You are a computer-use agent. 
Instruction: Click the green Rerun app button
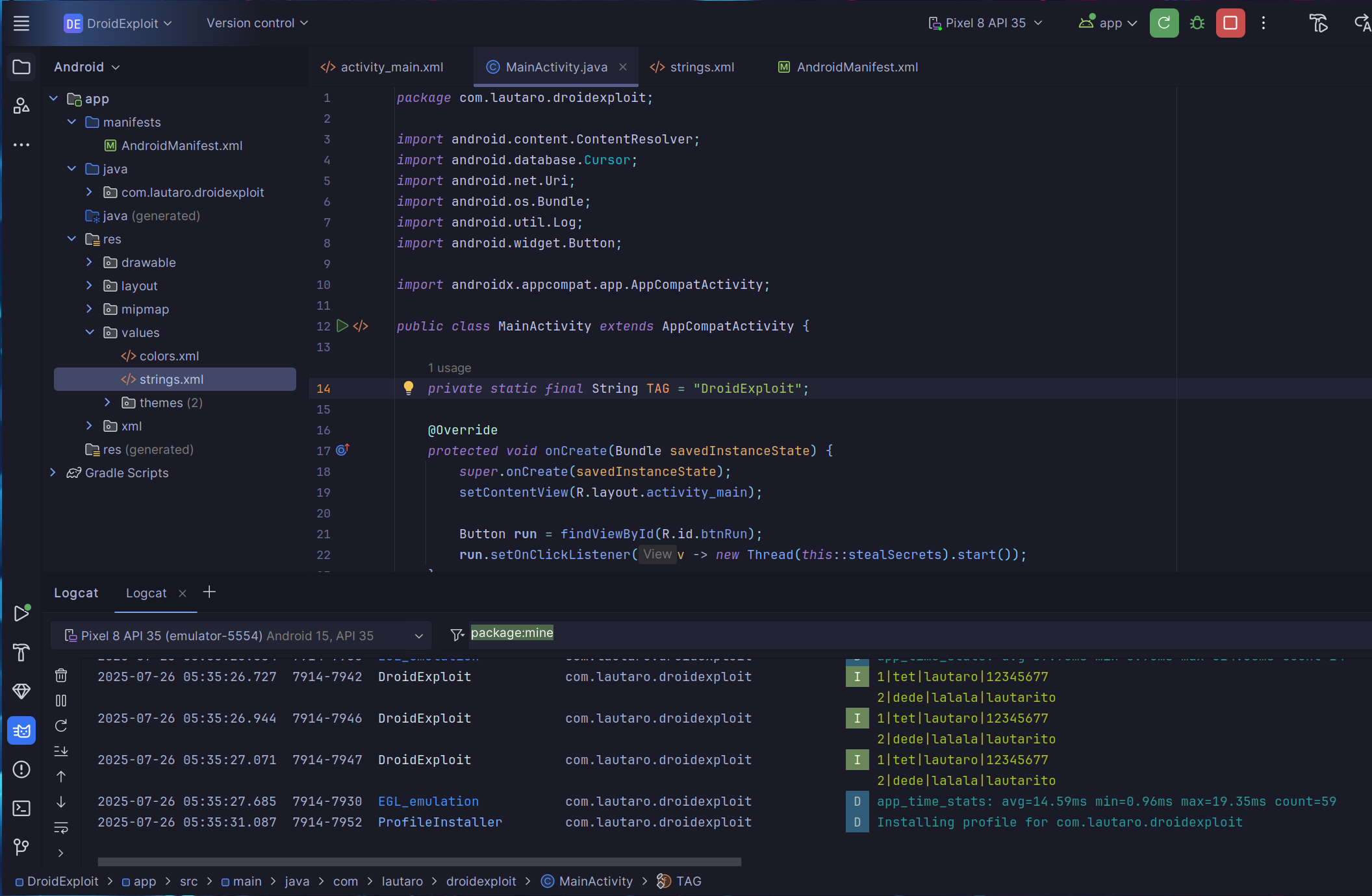click(1164, 23)
